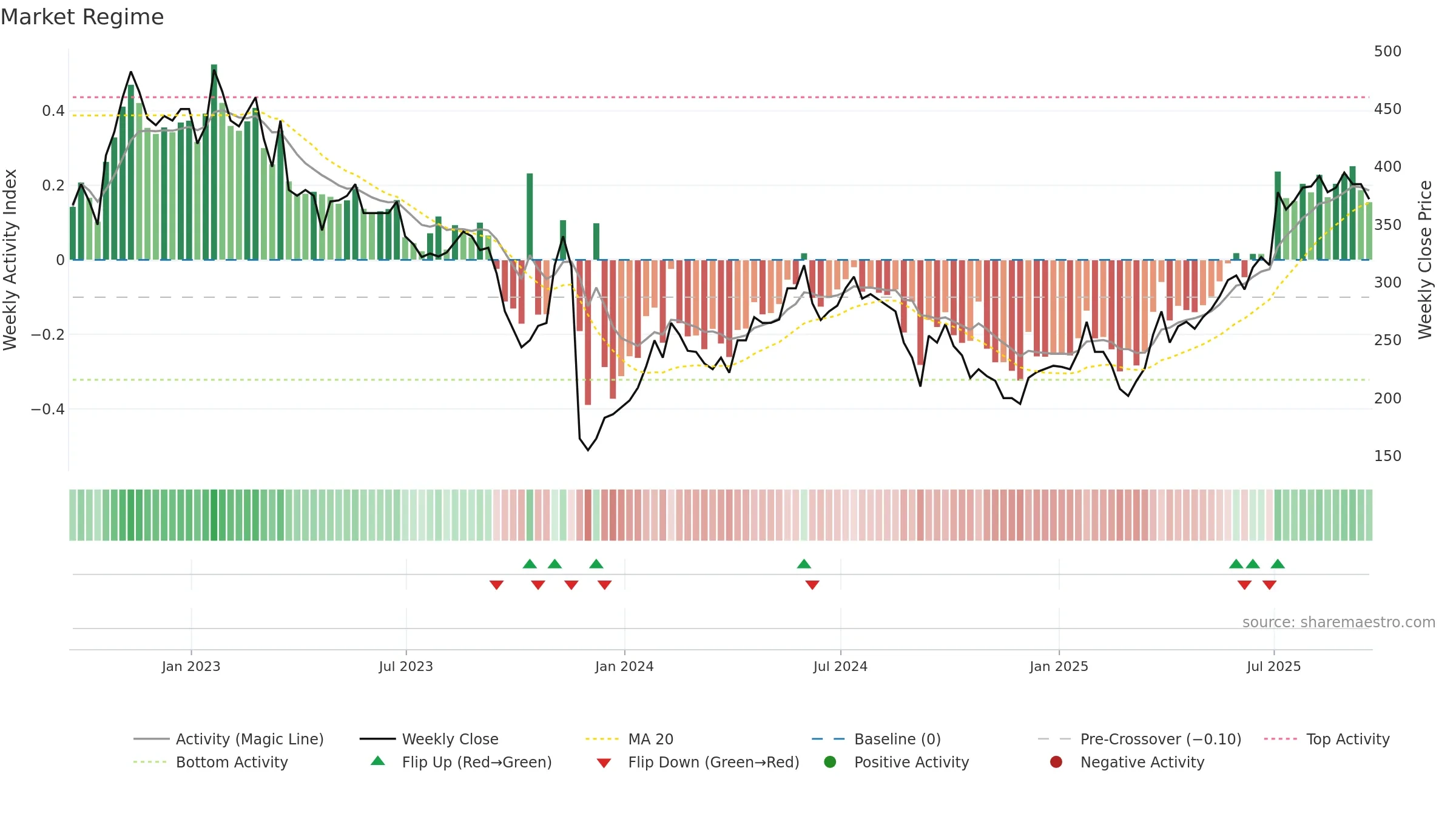This screenshot has height=819, width=1456.
Task: Toggle the Flip Up (Red→Green) legend entry
Action: click(x=461, y=762)
